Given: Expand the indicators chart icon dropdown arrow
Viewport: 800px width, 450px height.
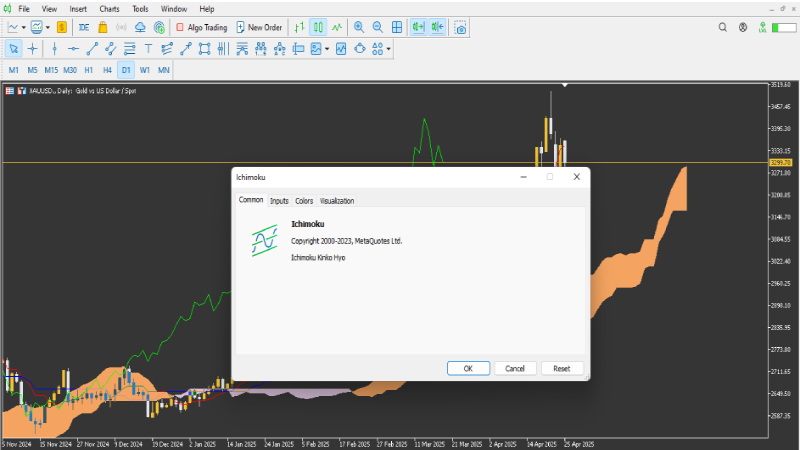Looking at the screenshot, I should pyautogui.click(x=47, y=28).
